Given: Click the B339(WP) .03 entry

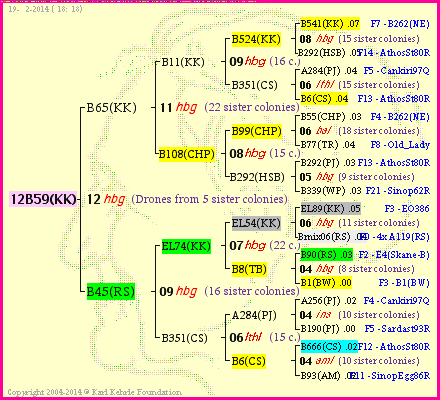Looking at the screenshot, I should (331, 191).
